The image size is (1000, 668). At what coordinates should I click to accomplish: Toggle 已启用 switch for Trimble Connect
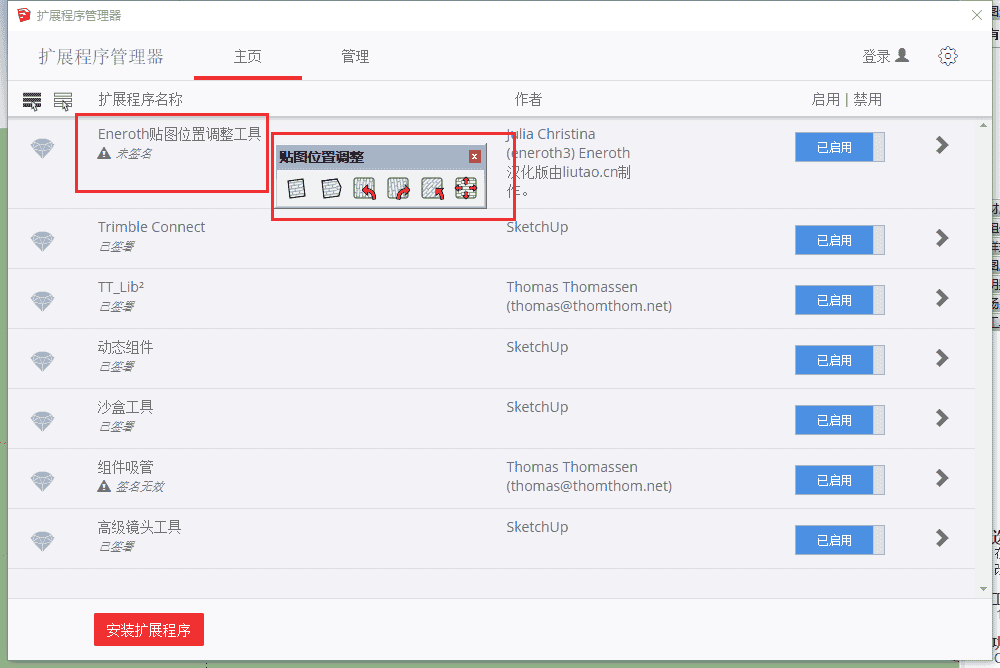click(x=839, y=241)
